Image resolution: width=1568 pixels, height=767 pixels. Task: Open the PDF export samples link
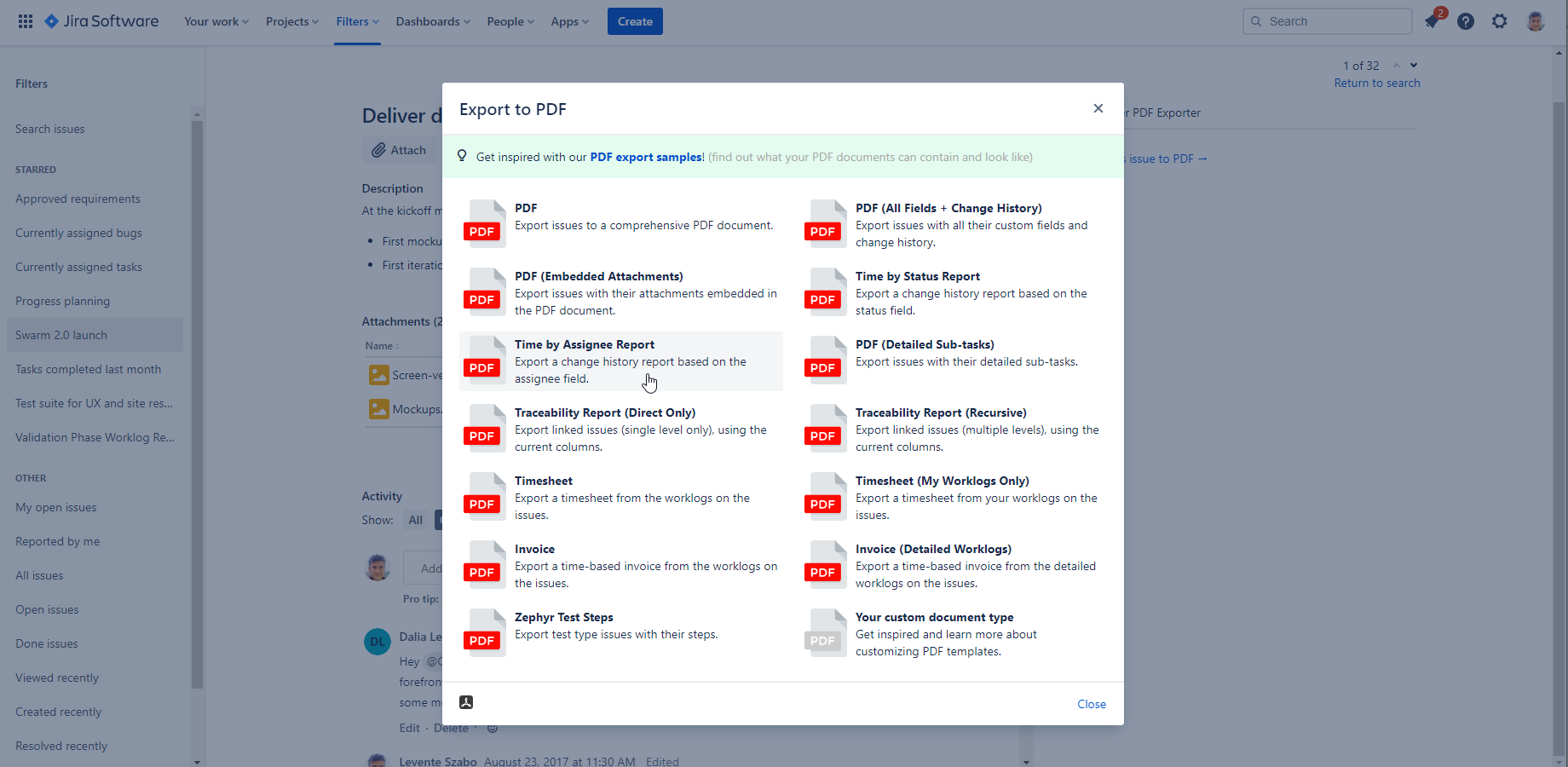pos(646,157)
